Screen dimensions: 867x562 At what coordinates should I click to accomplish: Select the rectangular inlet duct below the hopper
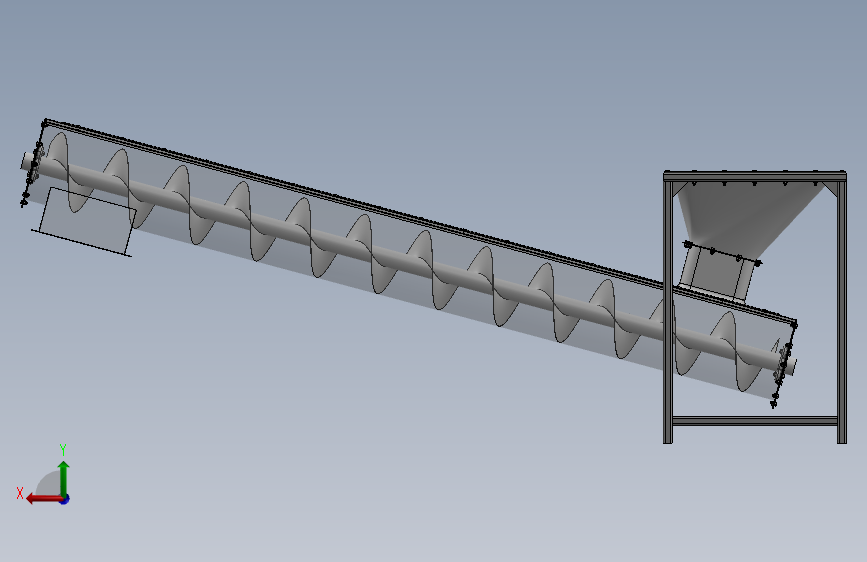[717, 272]
